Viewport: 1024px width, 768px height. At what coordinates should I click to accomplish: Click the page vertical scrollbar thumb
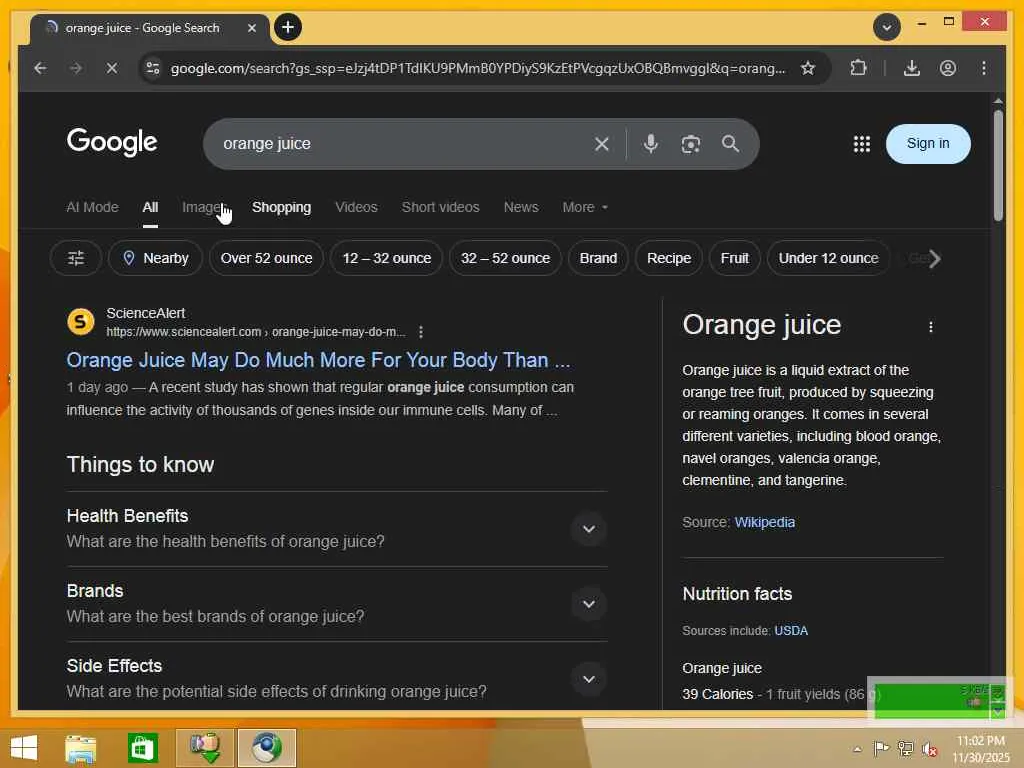click(x=997, y=165)
